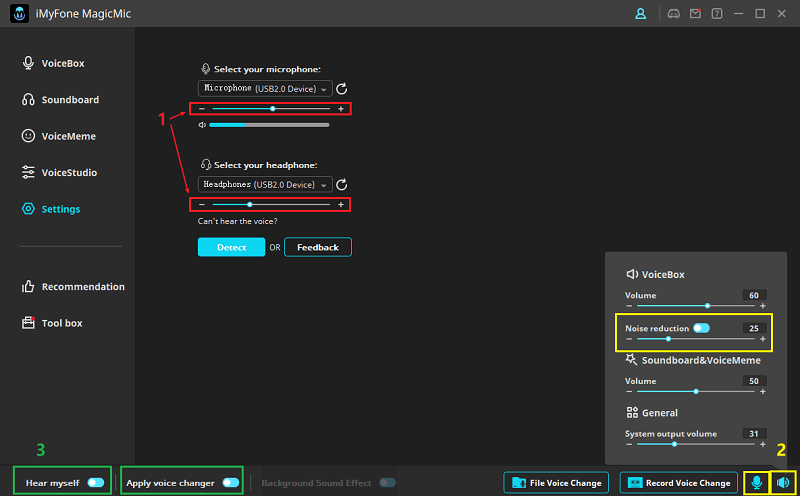Click the Detect button
This screenshot has height=496, width=800.
(232, 247)
